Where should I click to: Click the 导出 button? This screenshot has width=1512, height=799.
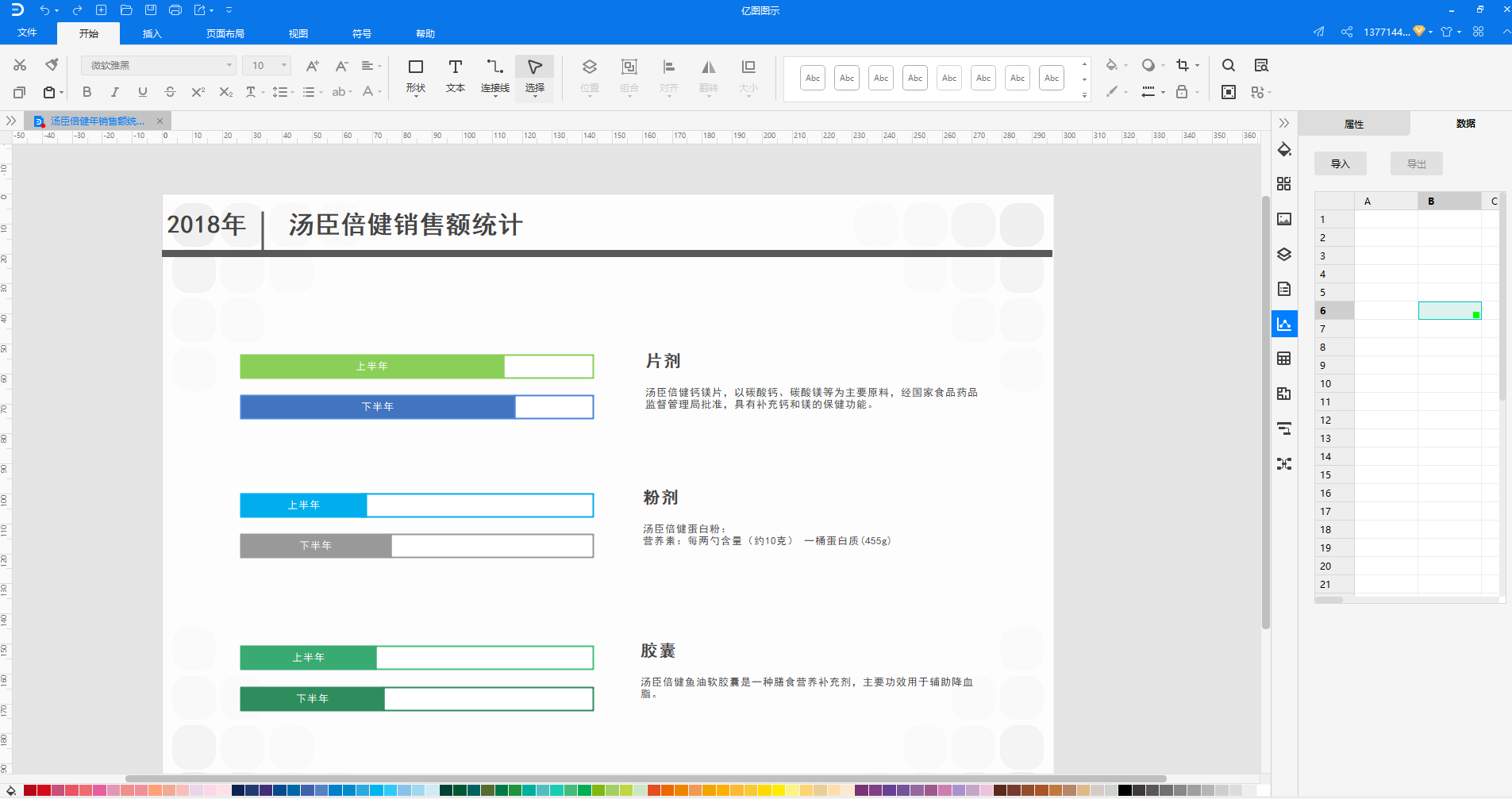pyautogui.click(x=1417, y=163)
